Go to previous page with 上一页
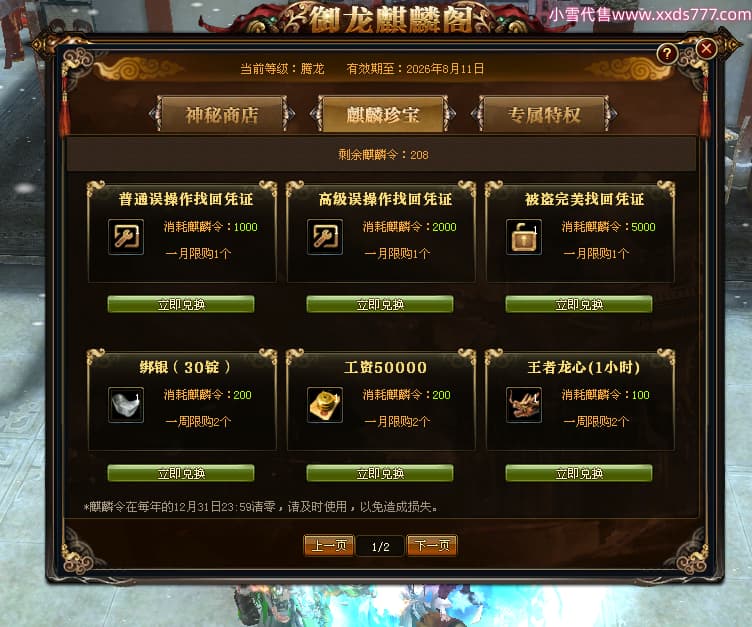 [329, 545]
